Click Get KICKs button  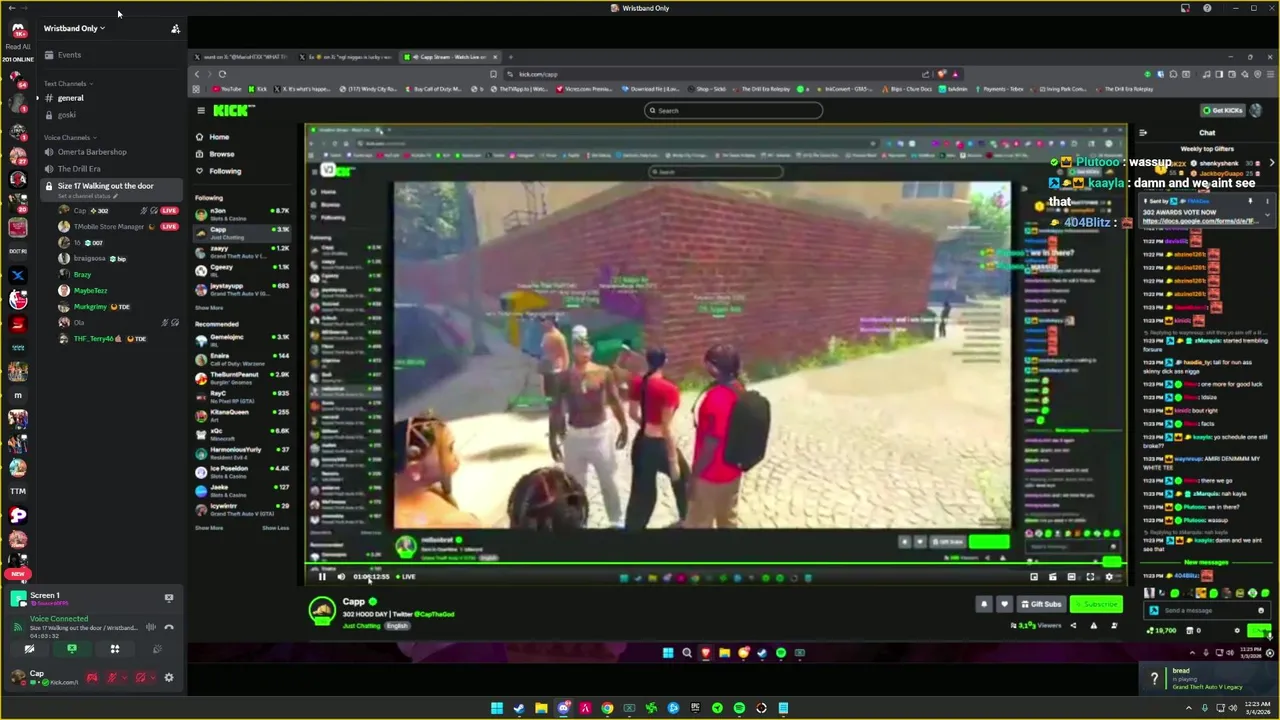pyautogui.click(x=1222, y=111)
